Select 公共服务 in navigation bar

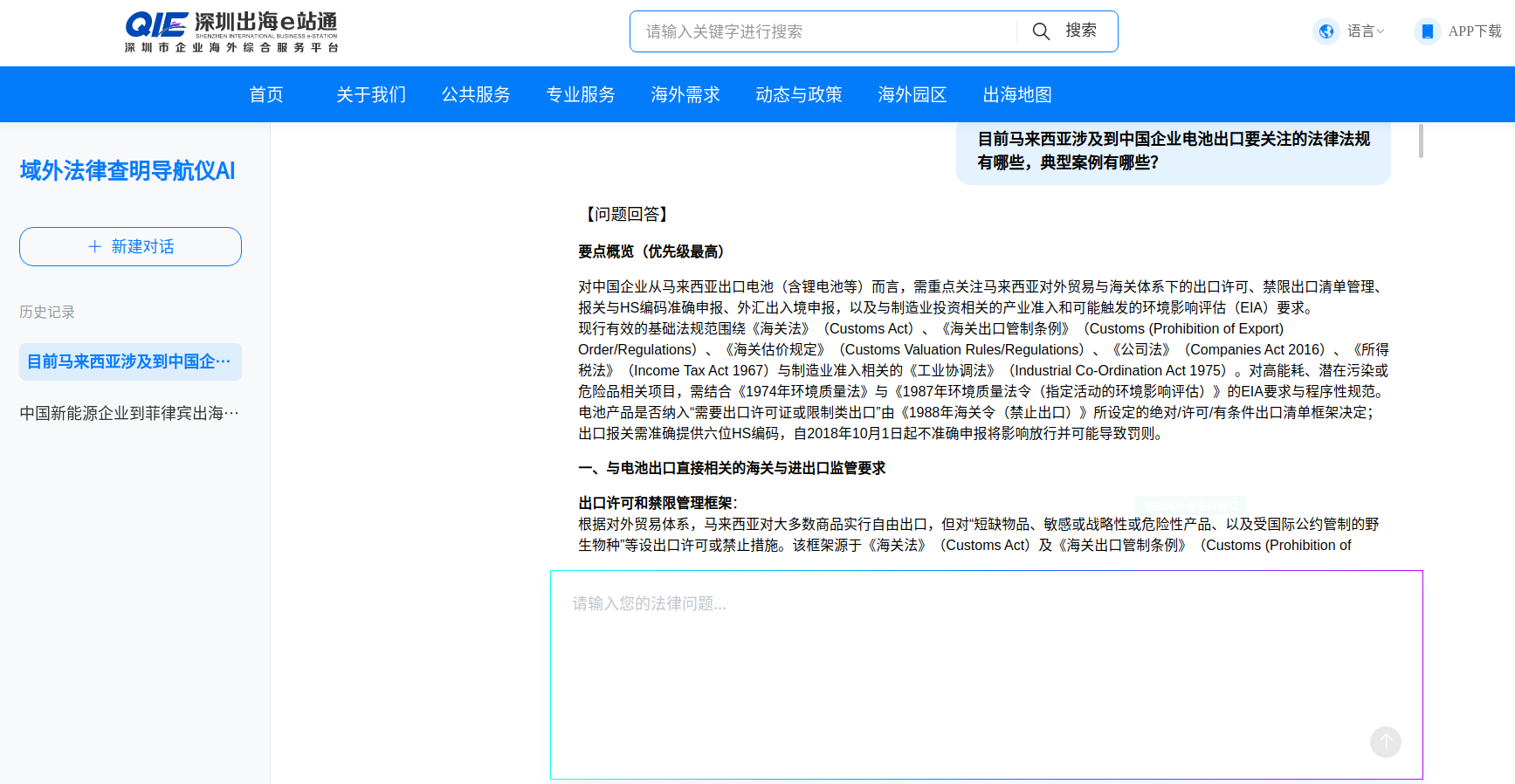(476, 94)
